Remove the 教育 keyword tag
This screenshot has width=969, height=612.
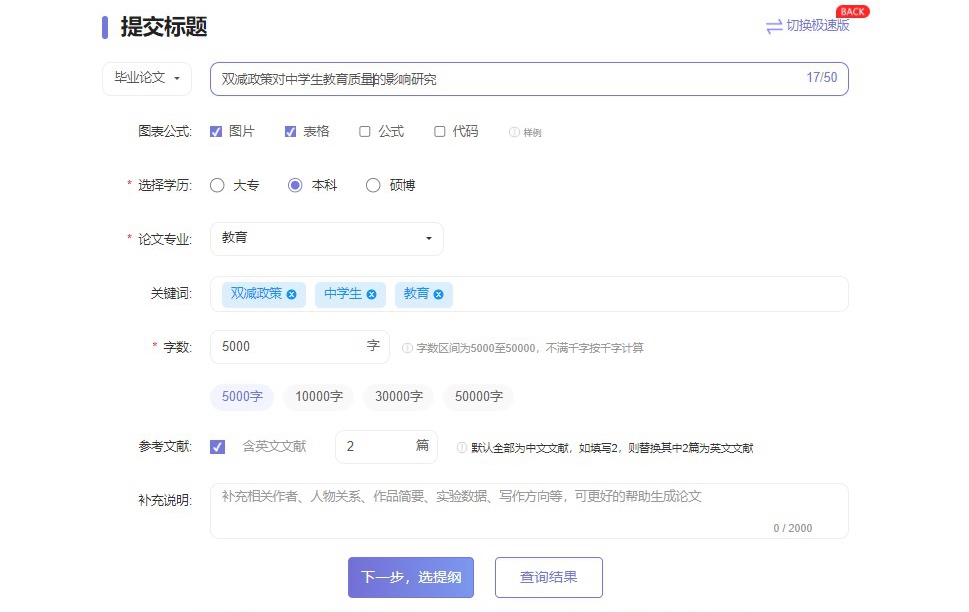click(438, 294)
